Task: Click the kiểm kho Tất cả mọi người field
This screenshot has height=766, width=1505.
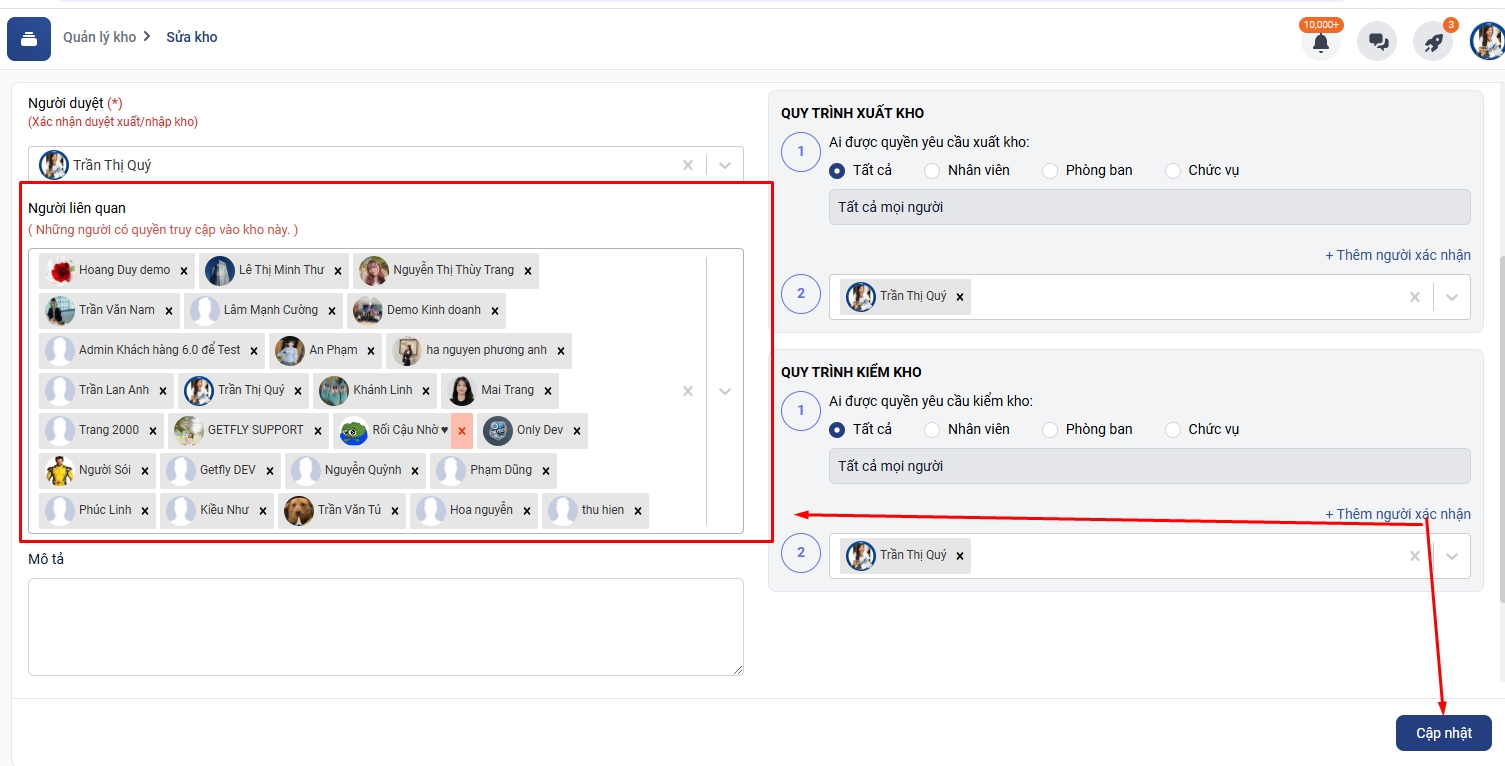Action: (1150, 466)
